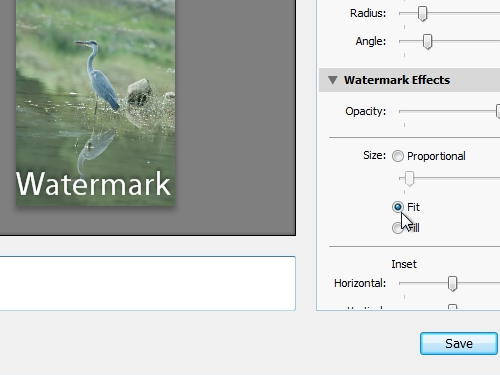Click the Horizontal inset slider handle
The height and width of the screenshot is (375, 500).
click(x=452, y=284)
